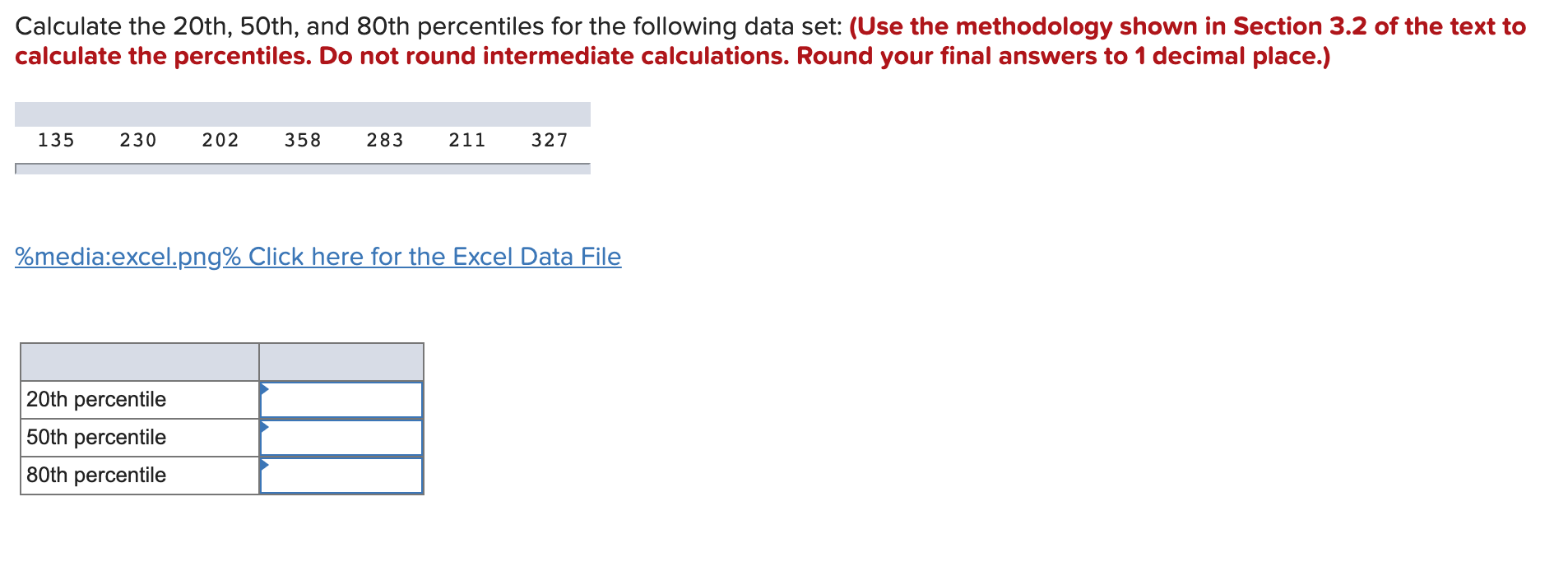Select the 50th percentile row label
The image size is (1568, 571).
coord(95,437)
